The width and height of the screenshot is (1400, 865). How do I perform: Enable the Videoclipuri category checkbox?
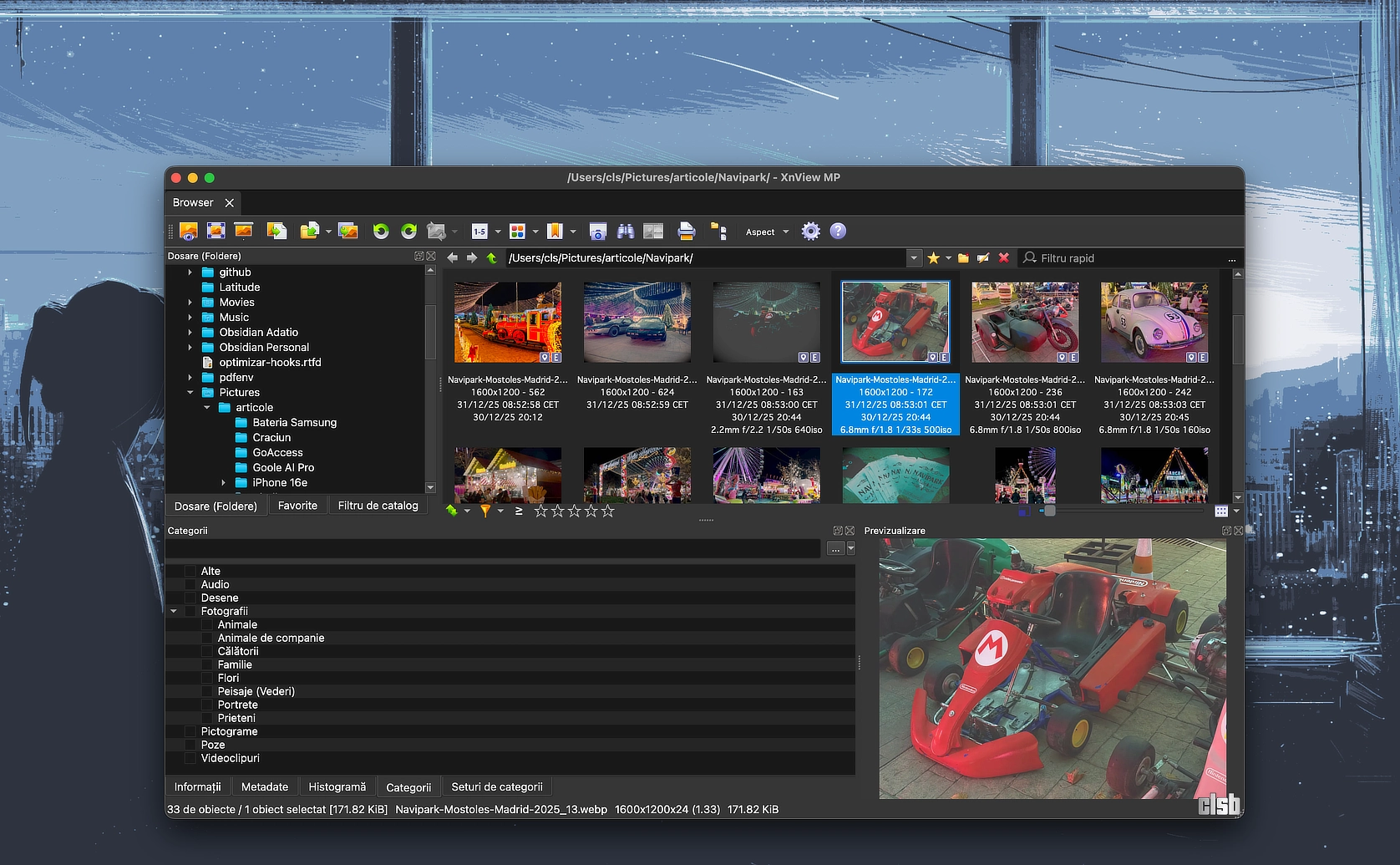coord(190,759)
